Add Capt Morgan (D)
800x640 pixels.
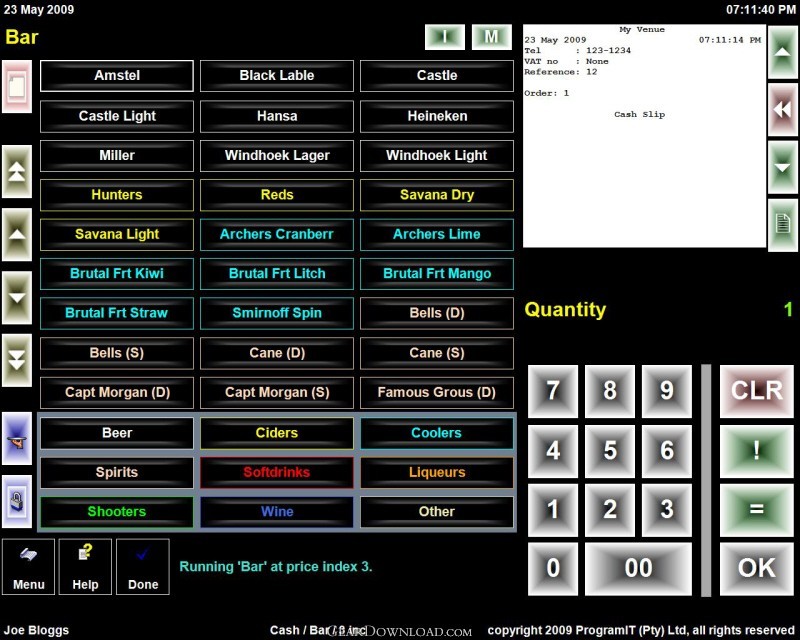tap(117, 392)
